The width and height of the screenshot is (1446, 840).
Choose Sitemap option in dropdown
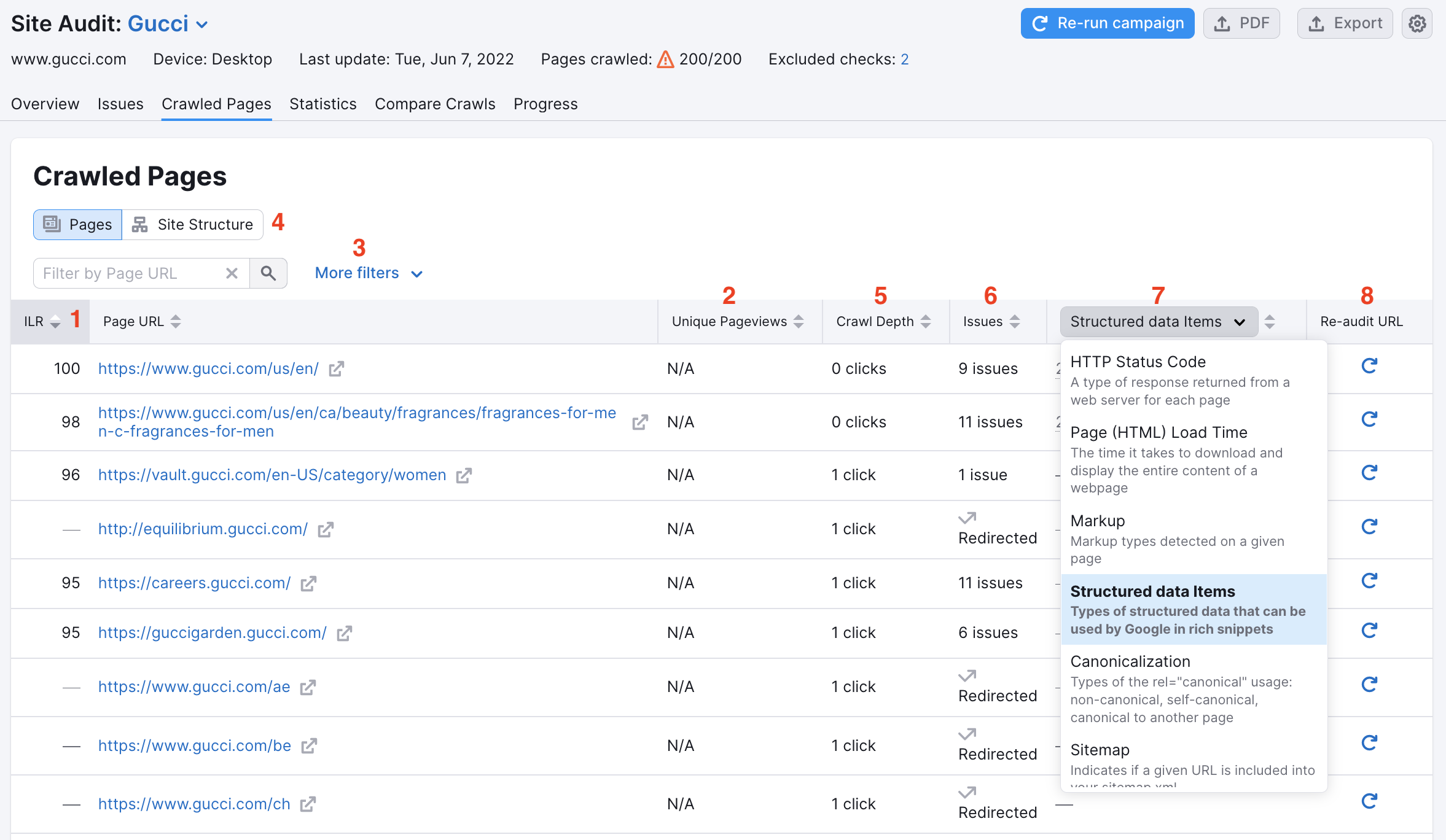pos(1194,763)
